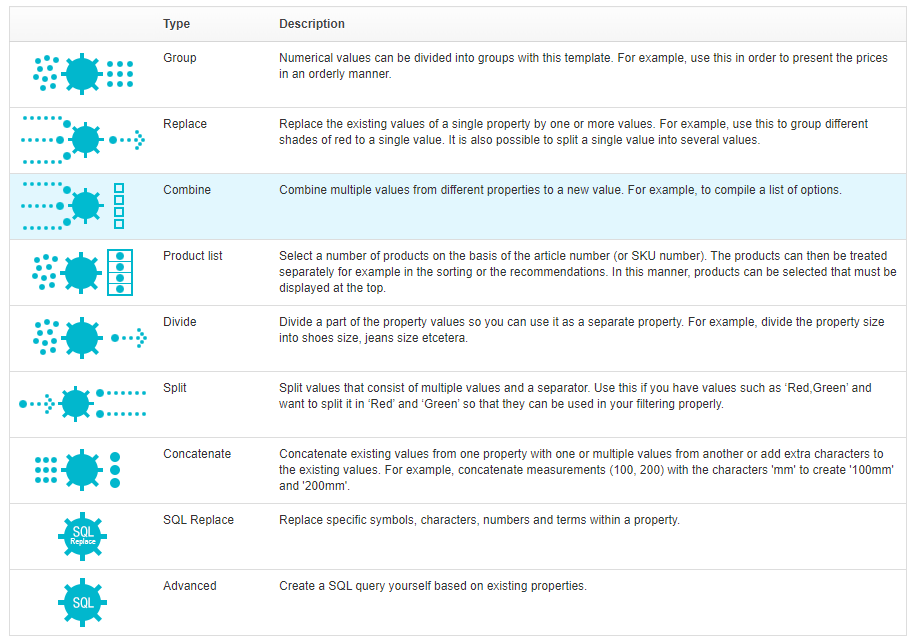
Task: Select the Product list type label
Action: point(193,256)
